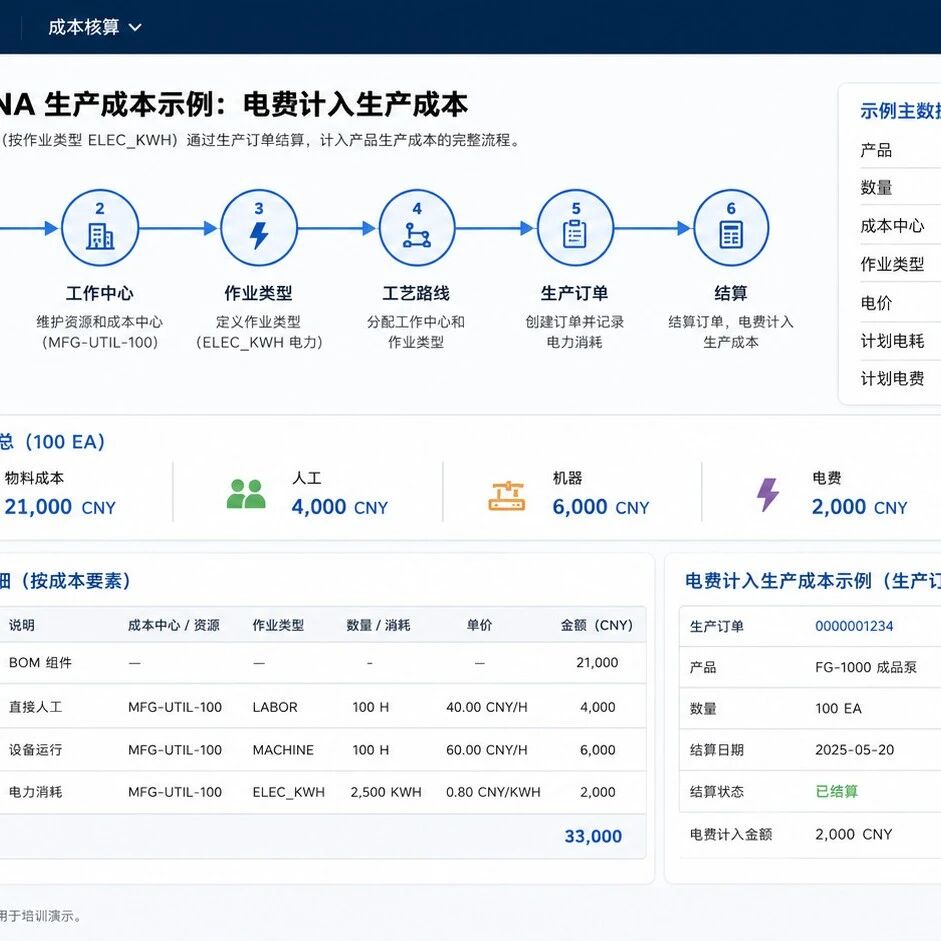The image size is (941, 941).
Task: Click the orange 机器 machine icon
Action: point(507,496)
